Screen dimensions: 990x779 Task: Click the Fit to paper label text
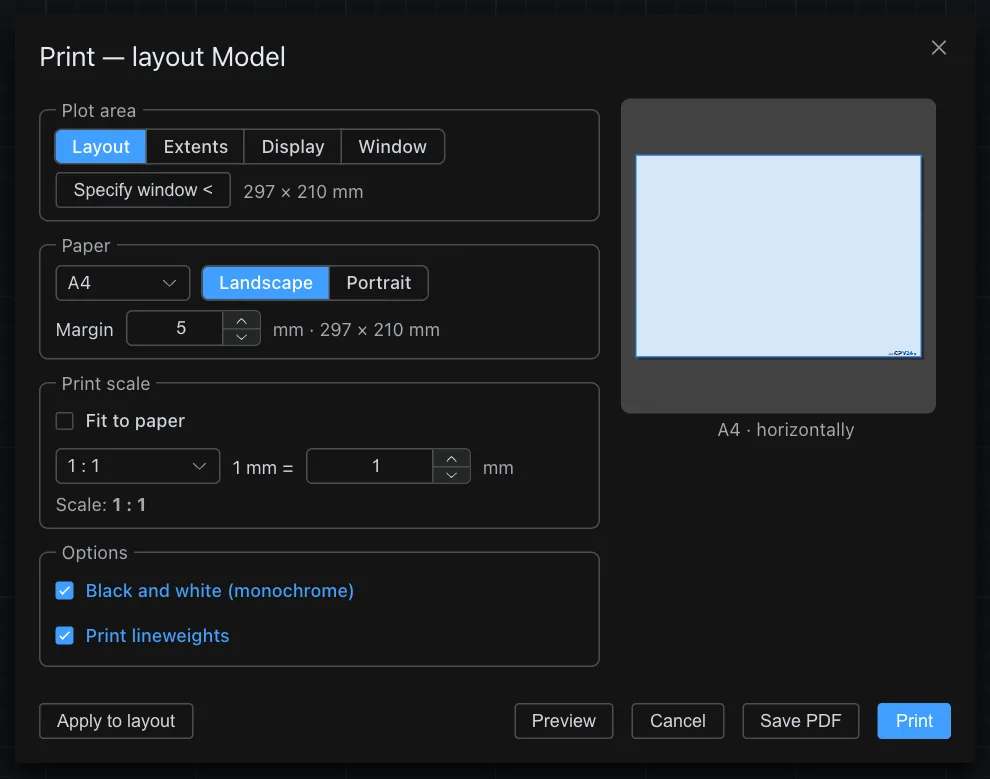click(x=135, y=421)
